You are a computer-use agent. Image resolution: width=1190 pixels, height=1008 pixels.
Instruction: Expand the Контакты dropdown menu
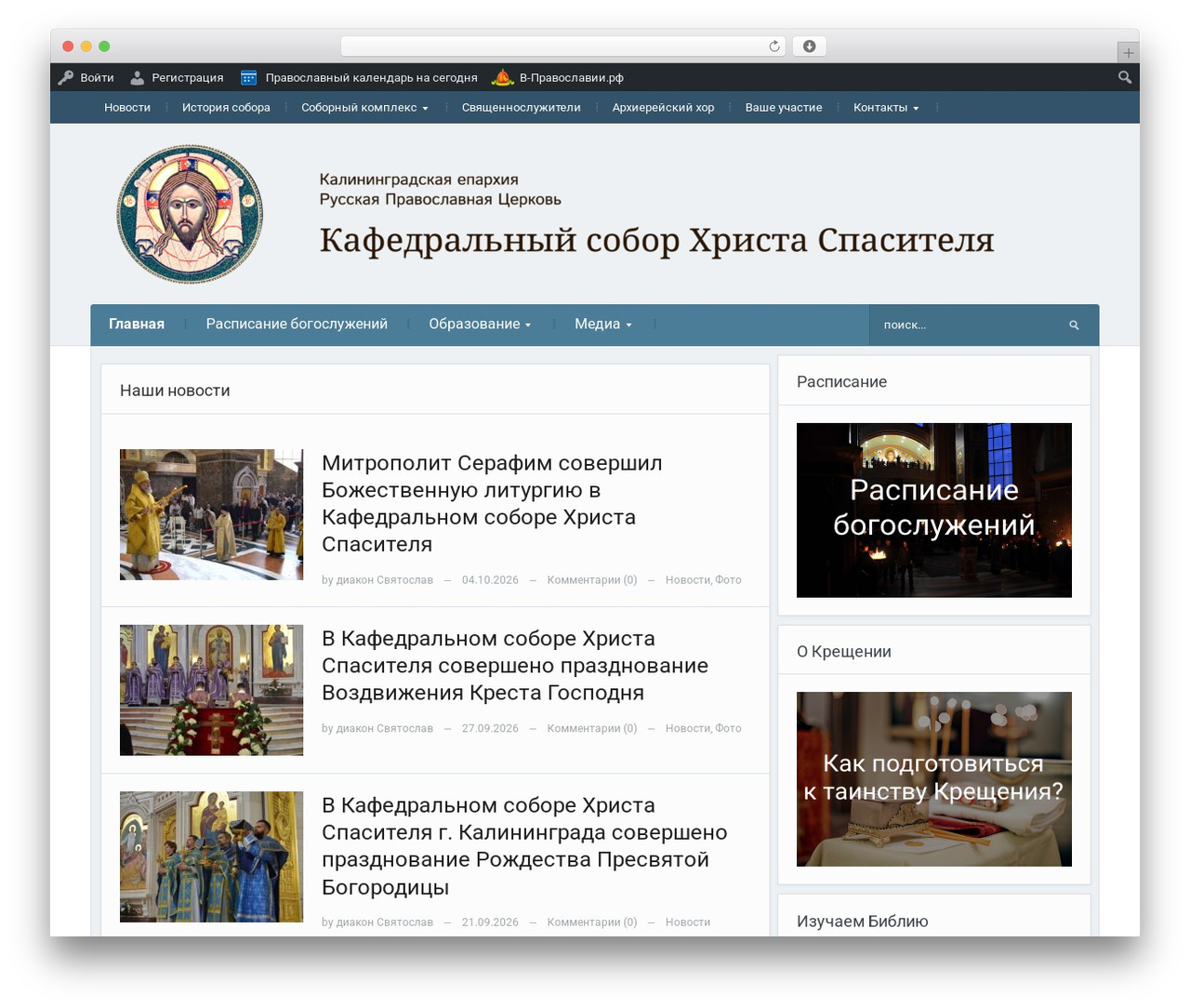[886, 108]
